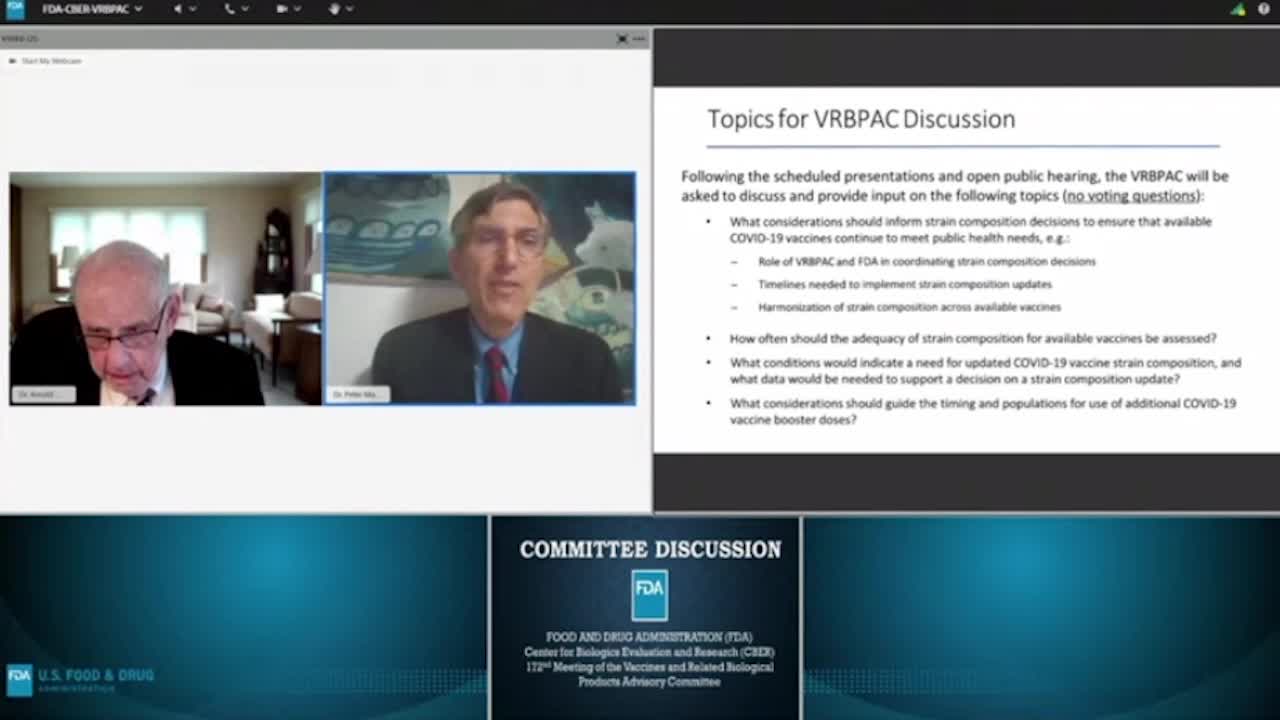The width and height of the screenshot is (1280, 720).
Task: Click the left video's name label
Action: [43, 395]
